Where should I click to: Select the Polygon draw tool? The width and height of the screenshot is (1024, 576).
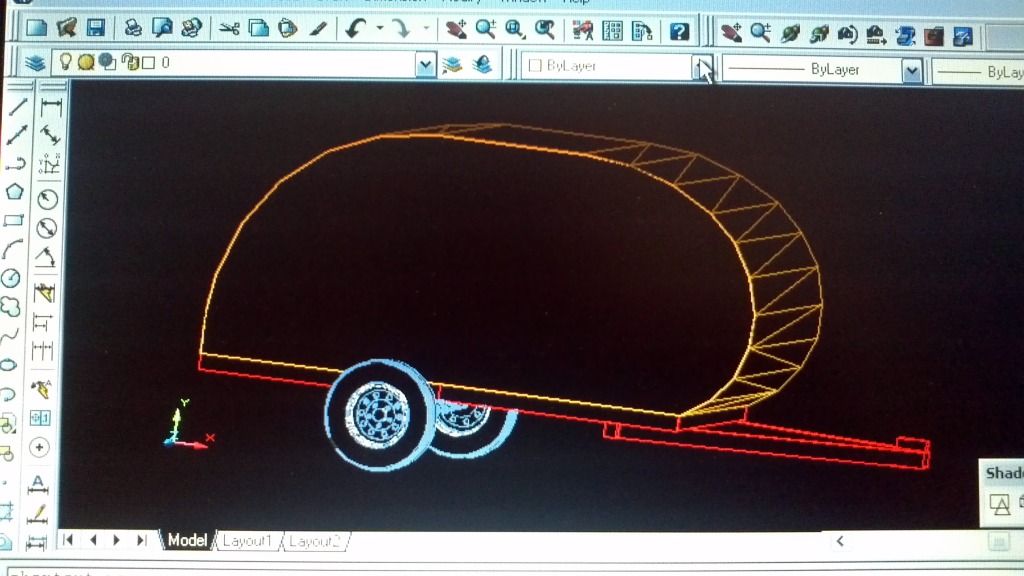coord(14,192)
